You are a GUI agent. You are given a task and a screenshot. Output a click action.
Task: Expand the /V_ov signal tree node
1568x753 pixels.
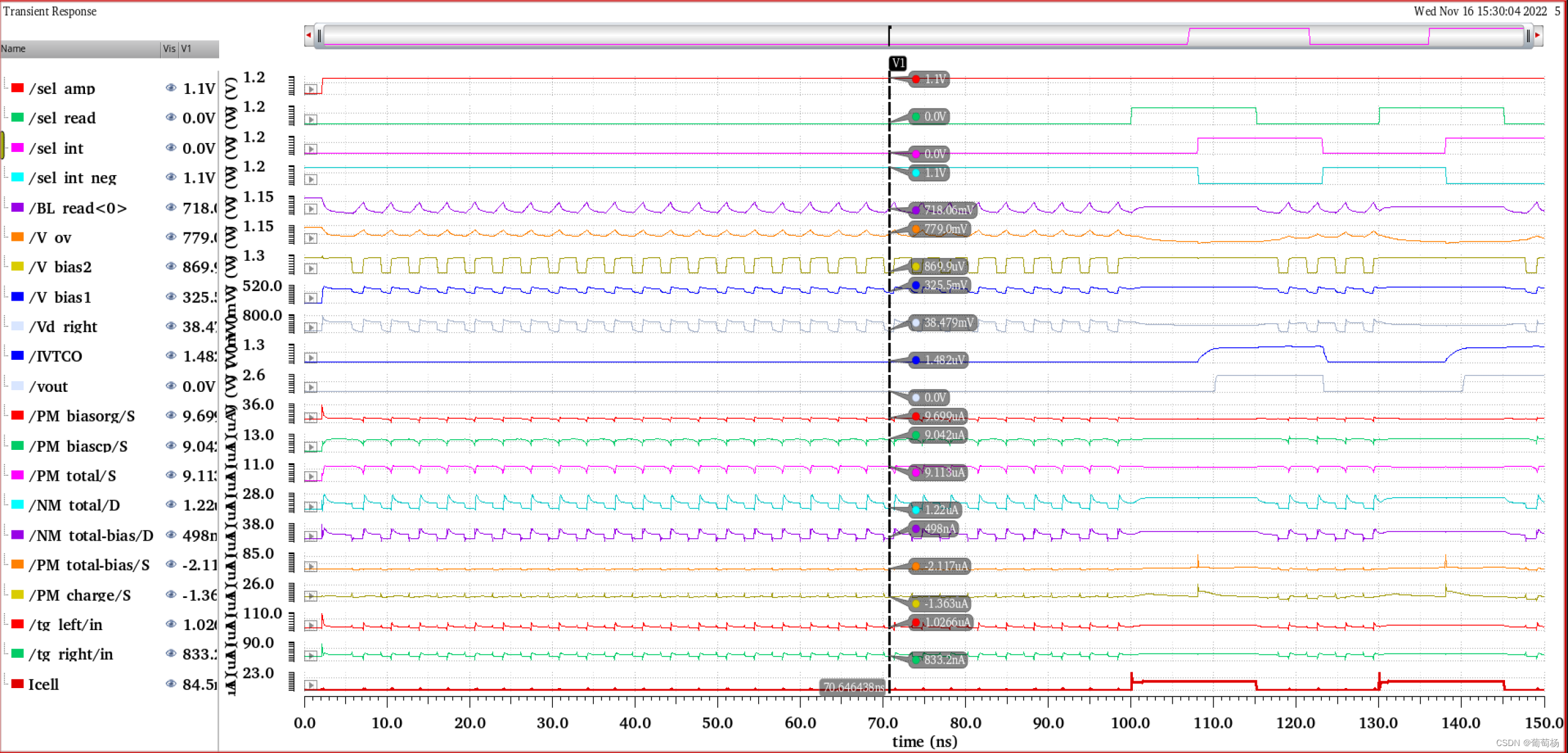click(6, 237)
